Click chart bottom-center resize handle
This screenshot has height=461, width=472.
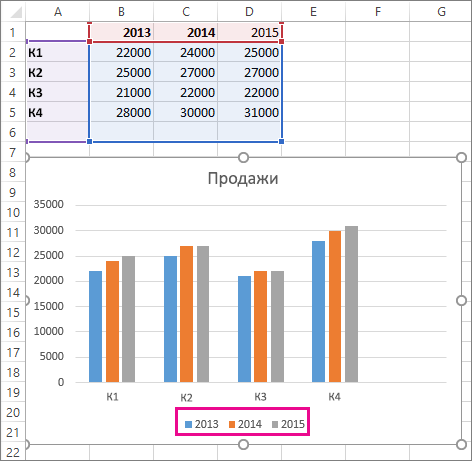click(x=244, y=444)
